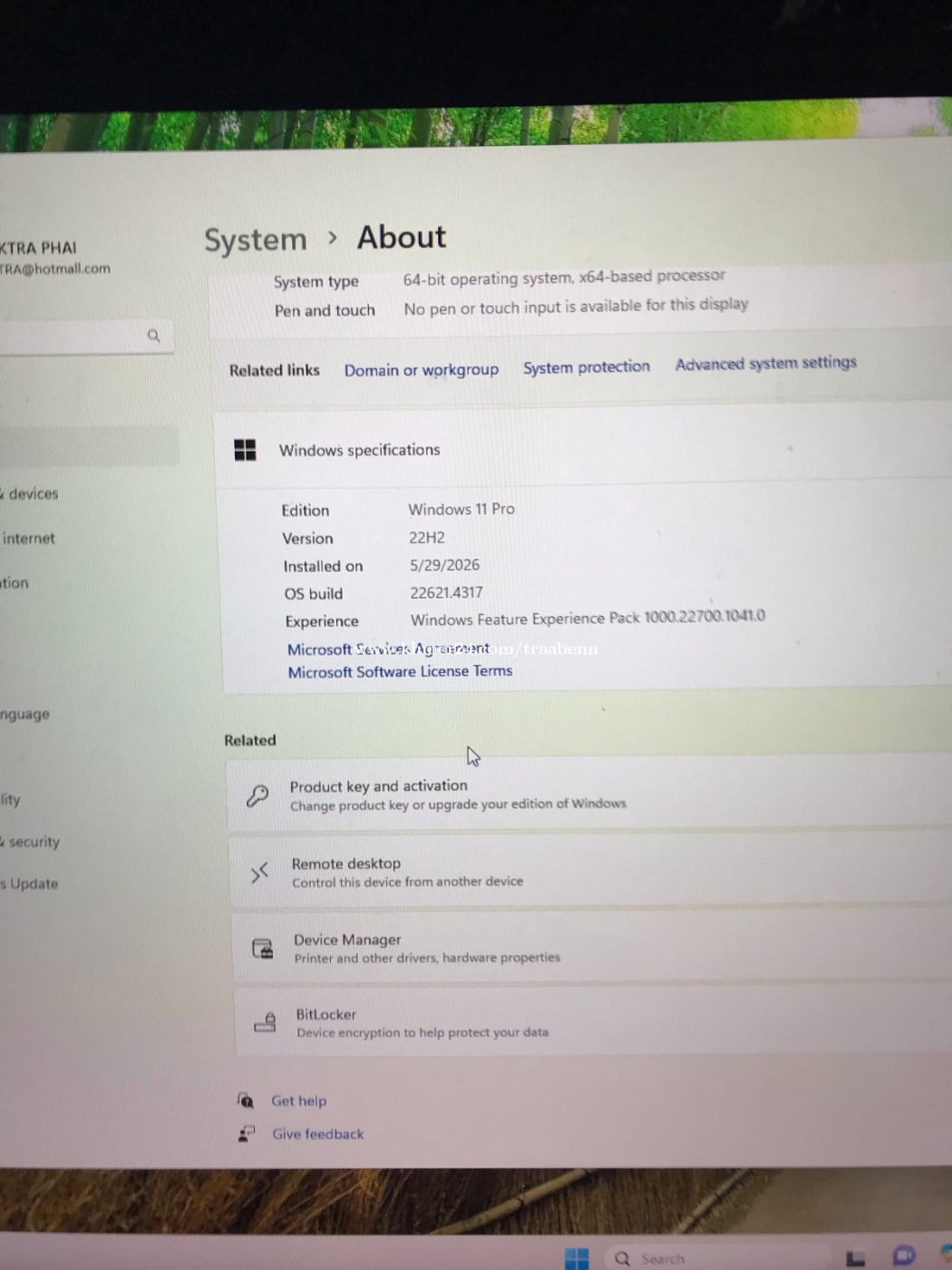The height and width of the screenshot is (1270, 952).
Task: Select the devices item in sidebar
Action: pos(32,493)
